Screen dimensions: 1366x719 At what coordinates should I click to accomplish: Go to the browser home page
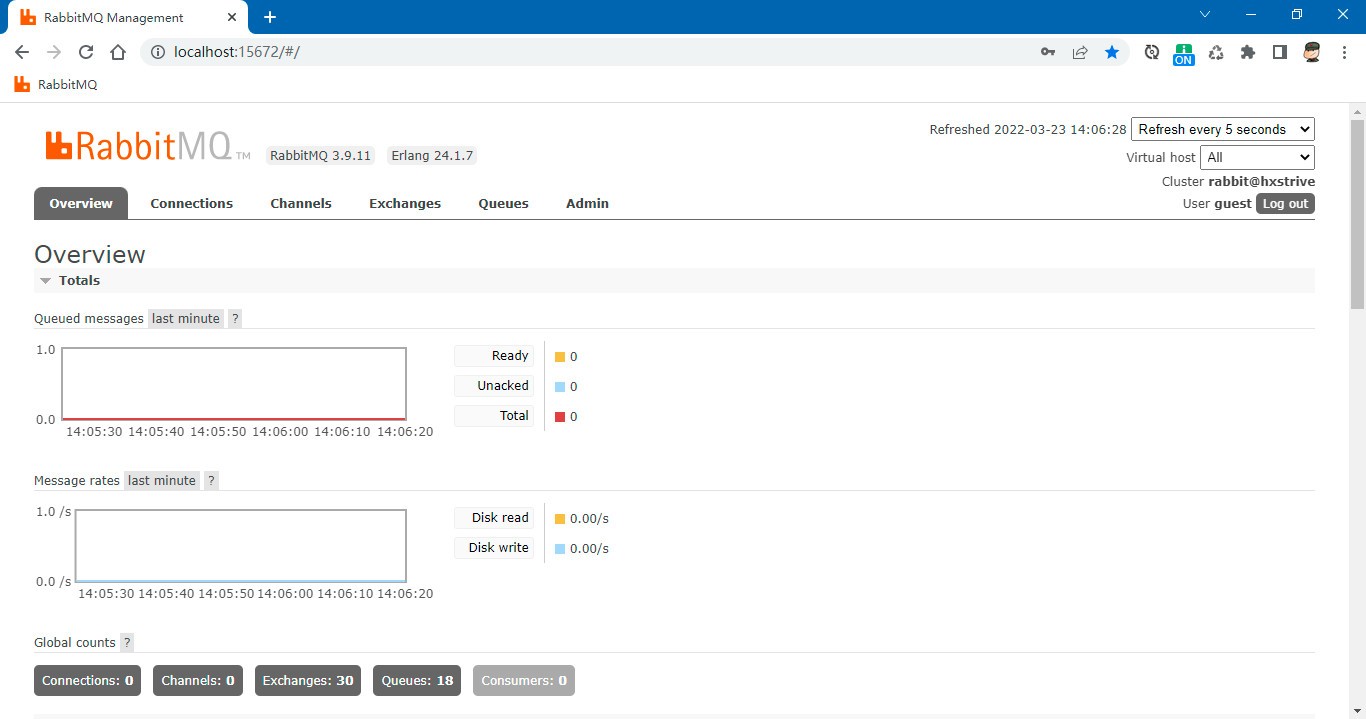click(x=118, y=52)
